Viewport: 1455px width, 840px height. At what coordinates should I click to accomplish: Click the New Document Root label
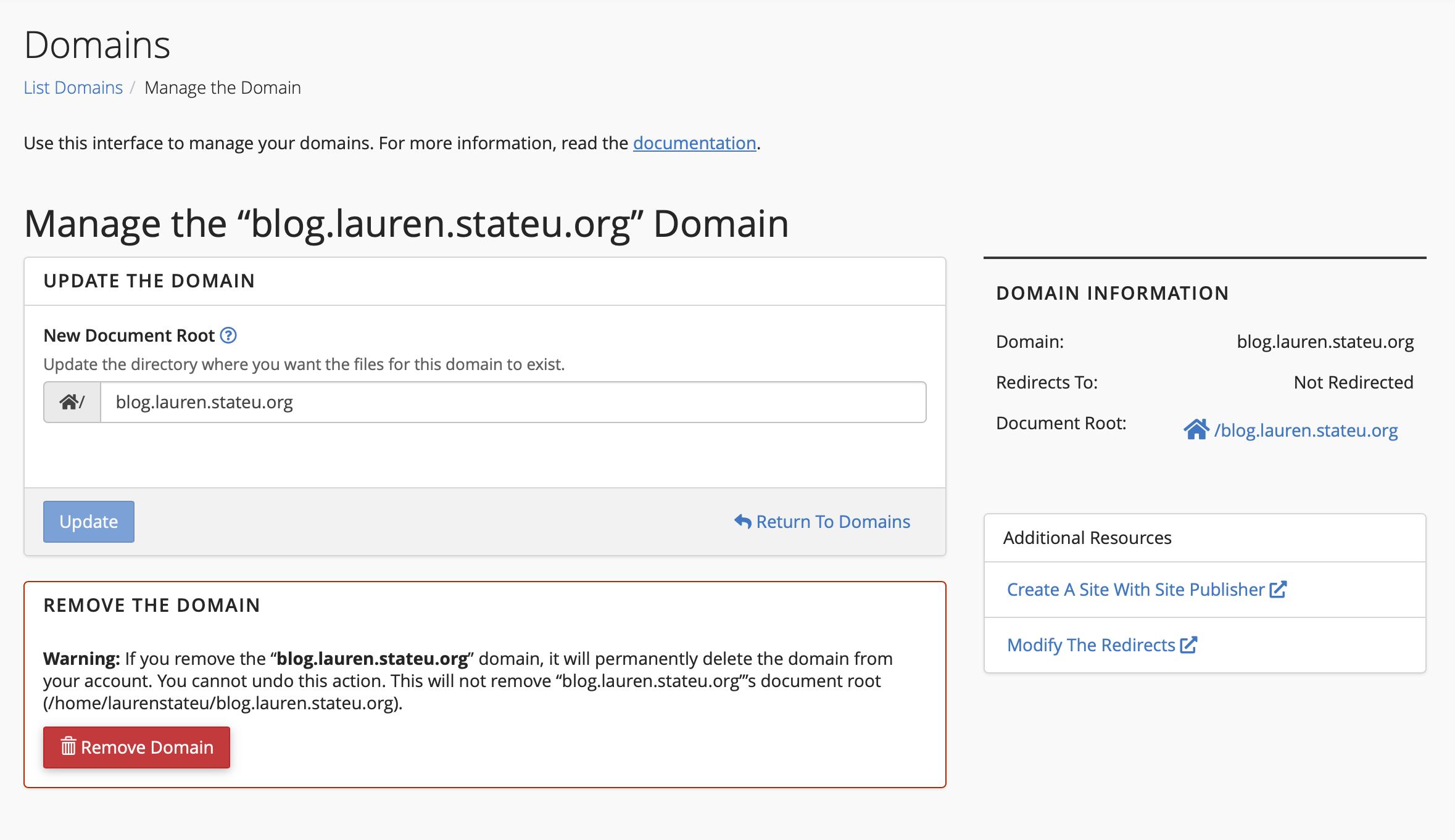129,336
